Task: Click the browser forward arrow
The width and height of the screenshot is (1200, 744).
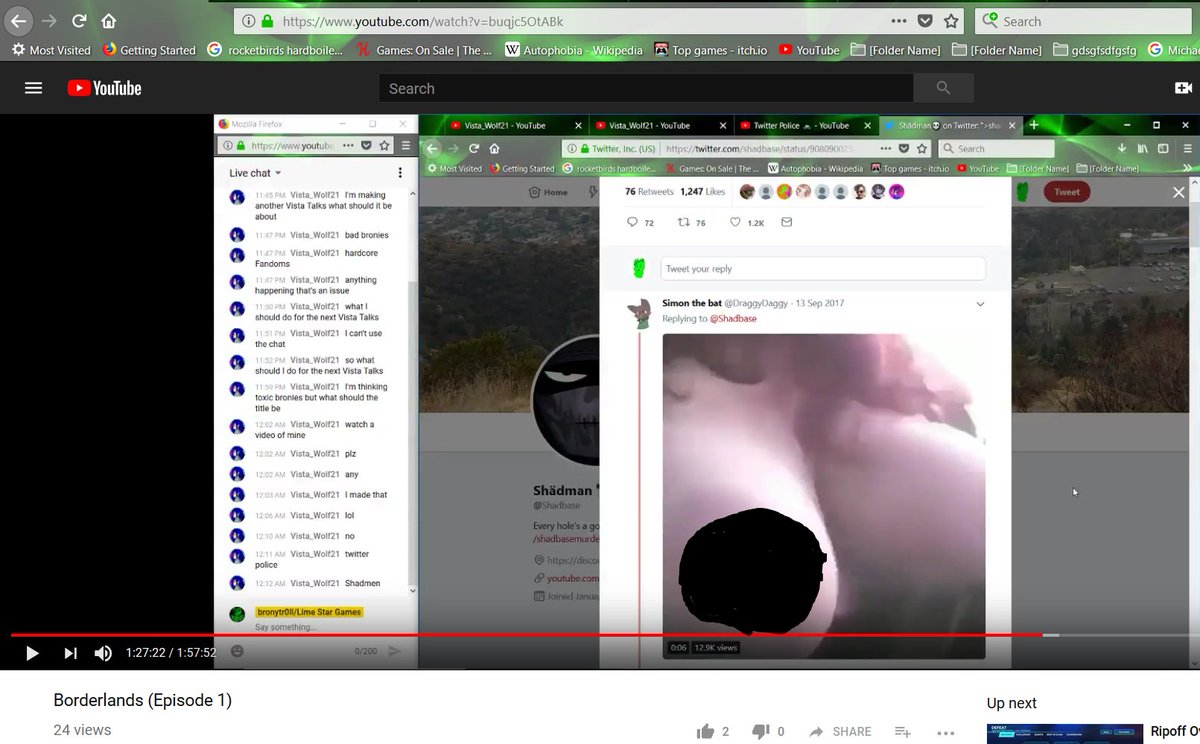Action: pos(49,21)
